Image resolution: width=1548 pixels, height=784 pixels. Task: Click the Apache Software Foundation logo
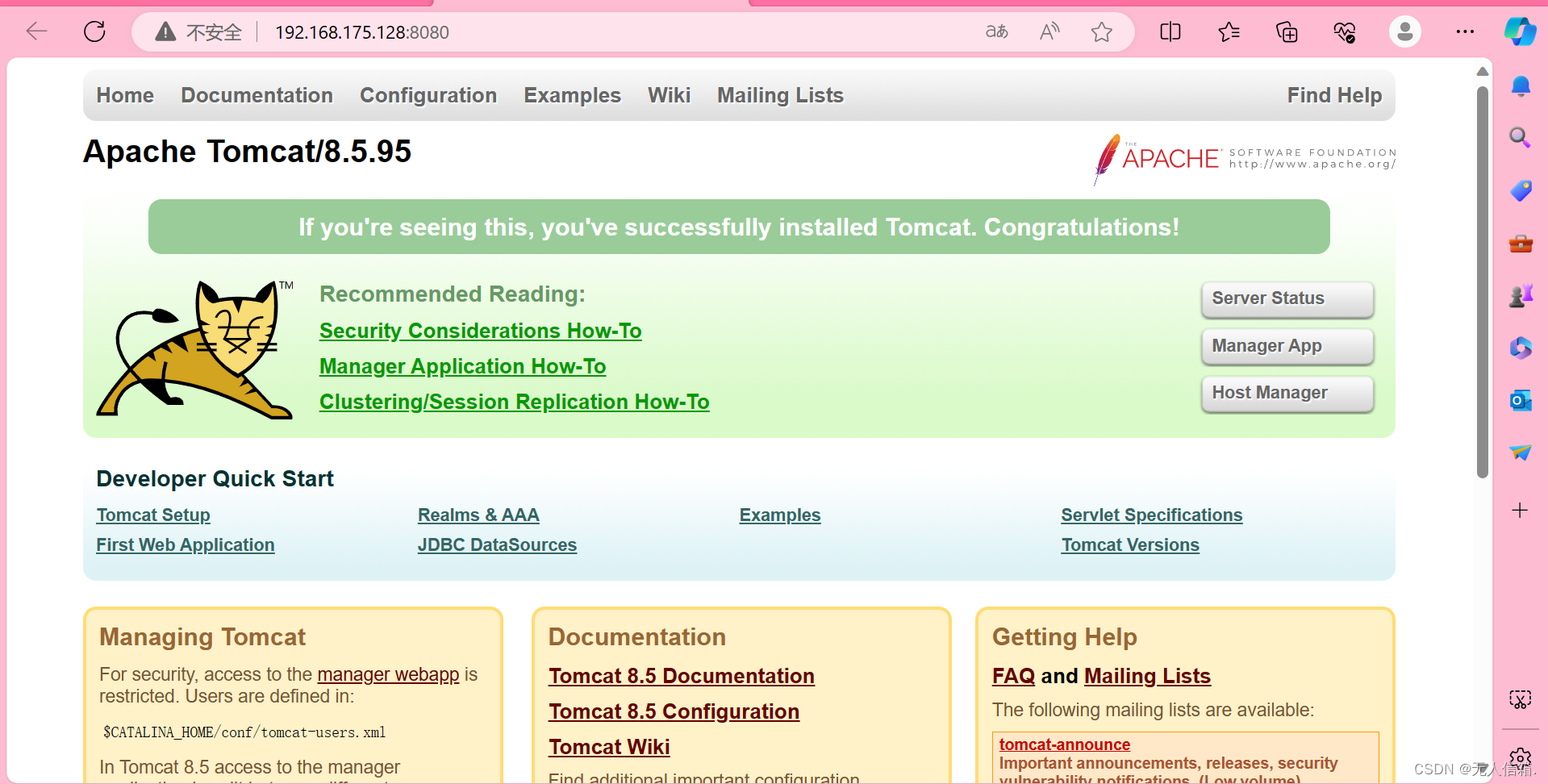click(x=1244, y=158)
